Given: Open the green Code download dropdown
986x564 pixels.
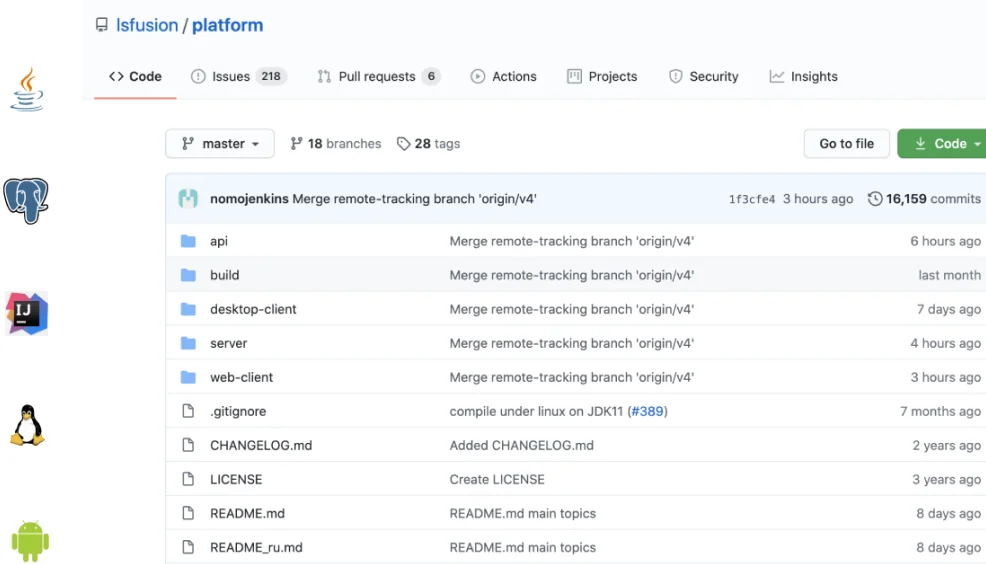Looking at the screenshot, I should pos(942,143).
